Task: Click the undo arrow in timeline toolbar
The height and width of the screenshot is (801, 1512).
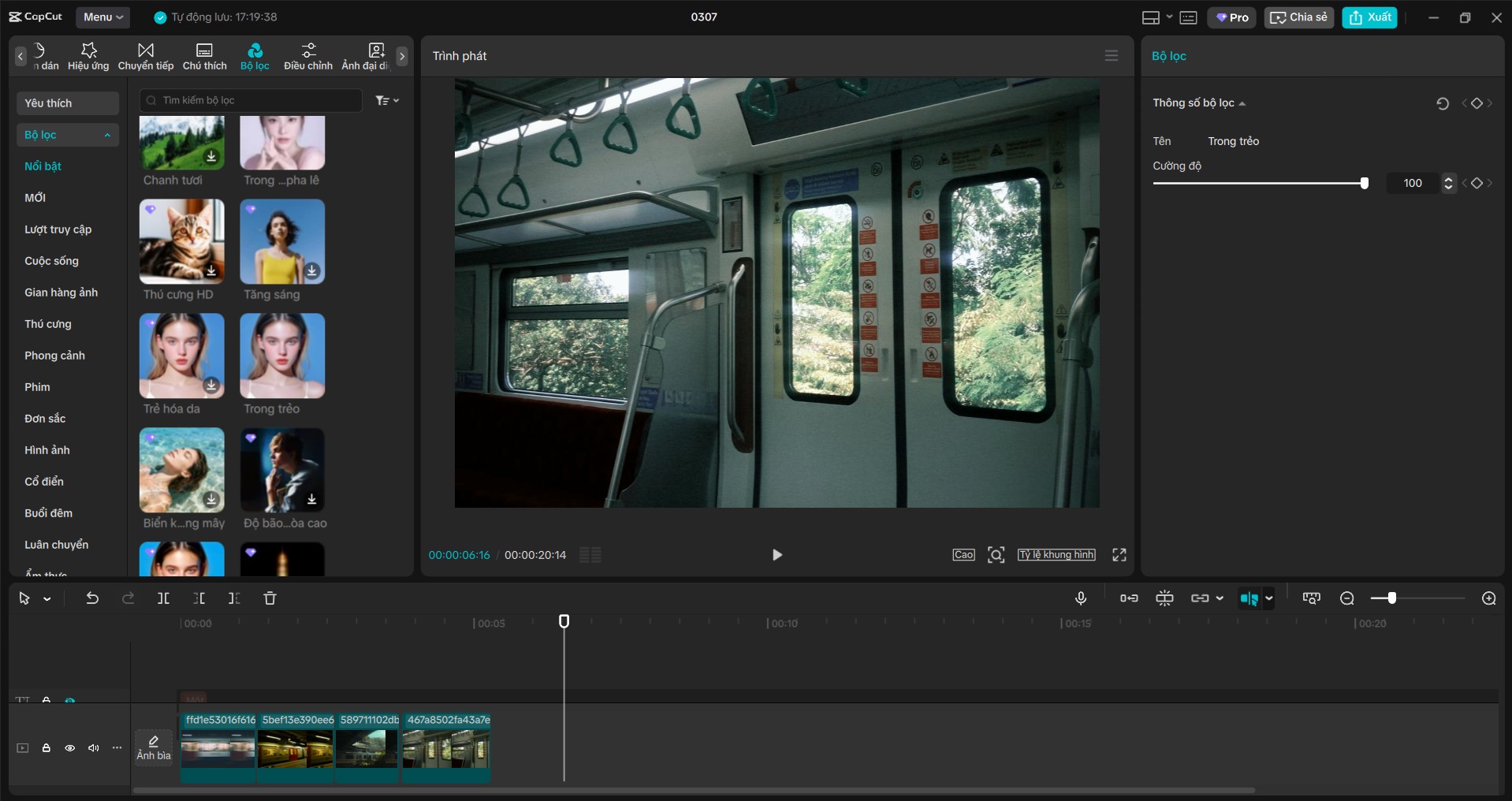Action: pyautogui.click(x=92, y=598)
